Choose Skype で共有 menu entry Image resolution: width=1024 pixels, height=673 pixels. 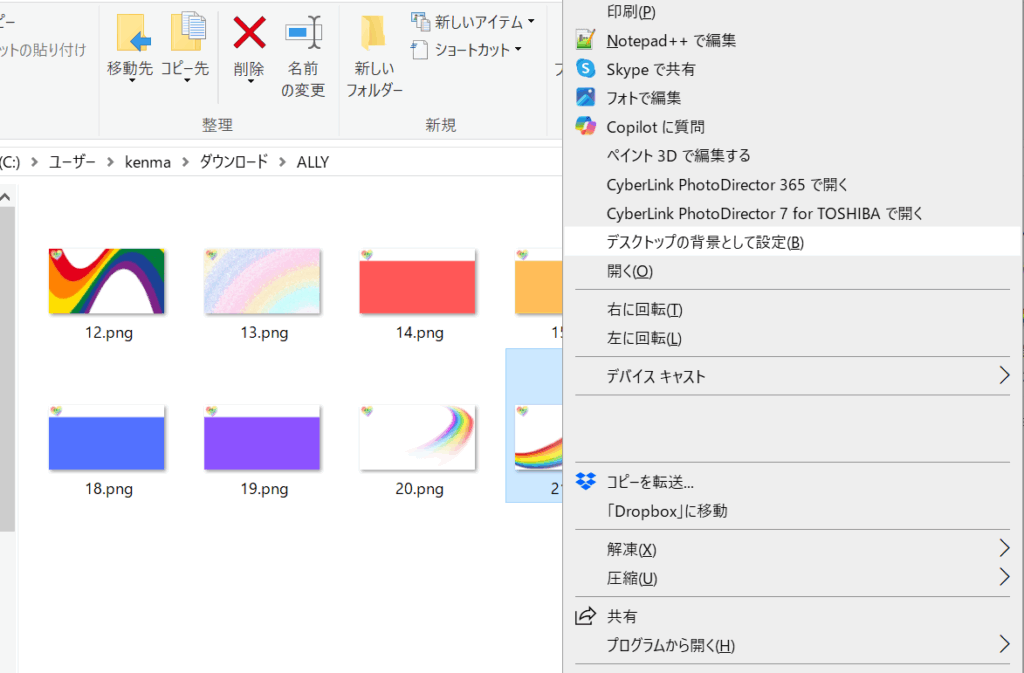coord(792,69)
